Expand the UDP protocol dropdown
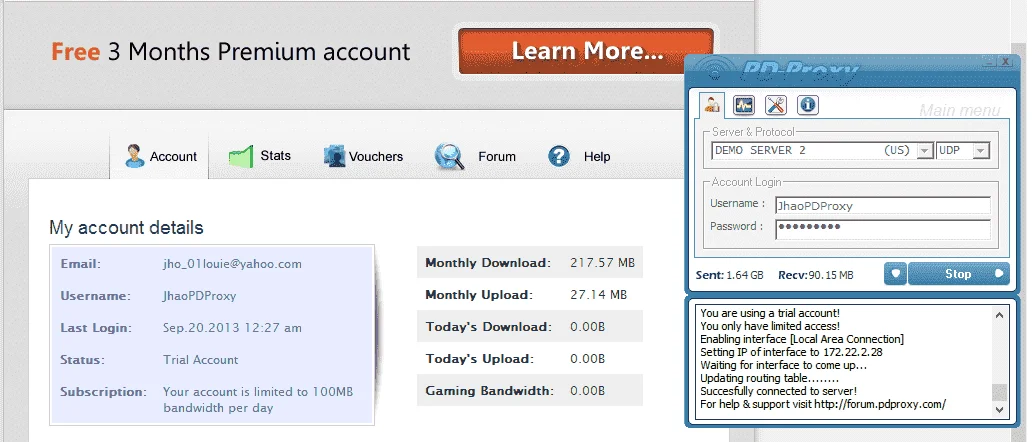 (x=981, y=151)
